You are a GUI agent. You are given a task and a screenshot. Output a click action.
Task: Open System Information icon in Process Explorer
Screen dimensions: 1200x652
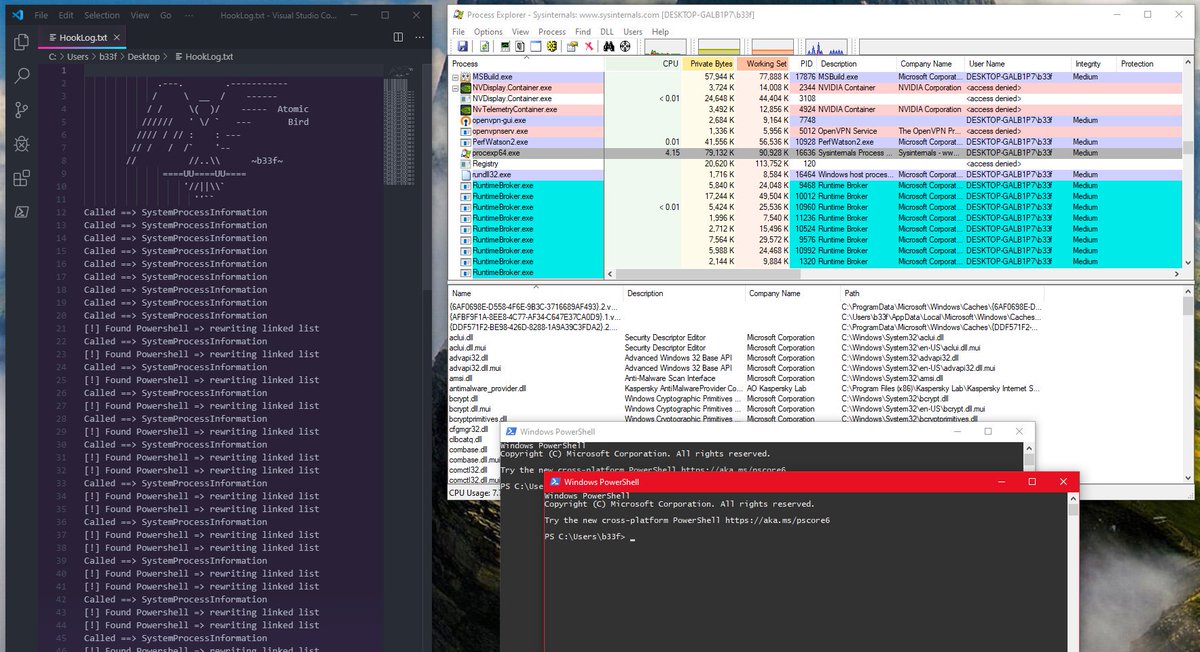(505, 46)
